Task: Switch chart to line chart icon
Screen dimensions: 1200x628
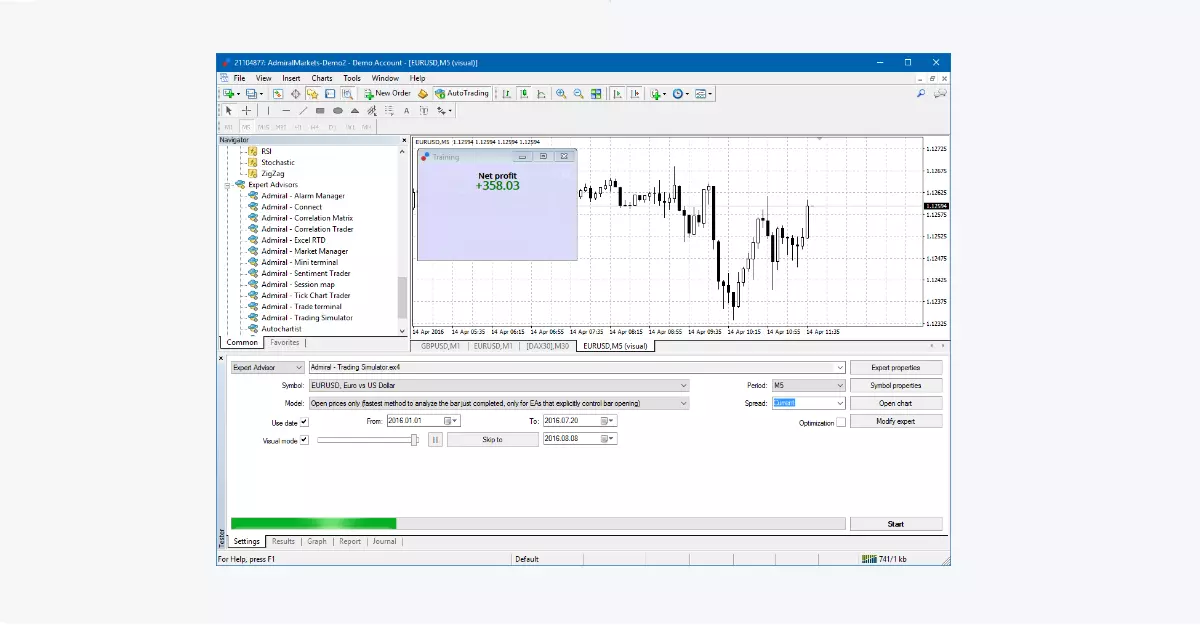Action: [x=542, y=93]
